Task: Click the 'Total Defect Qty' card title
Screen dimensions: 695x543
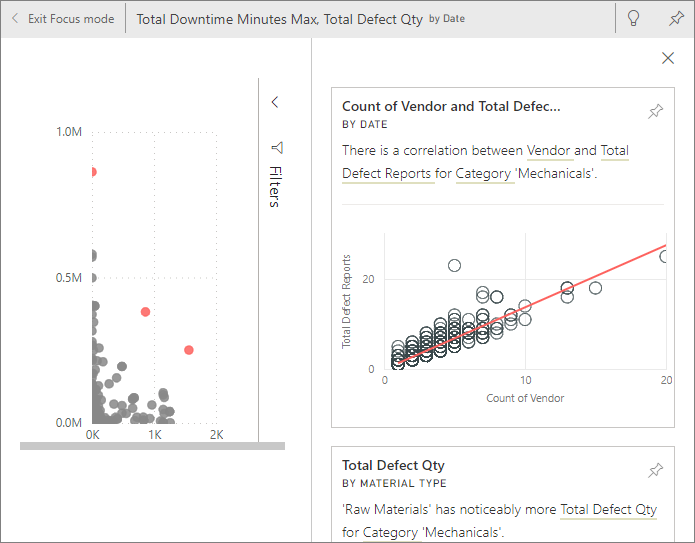Action: point(393,465)
